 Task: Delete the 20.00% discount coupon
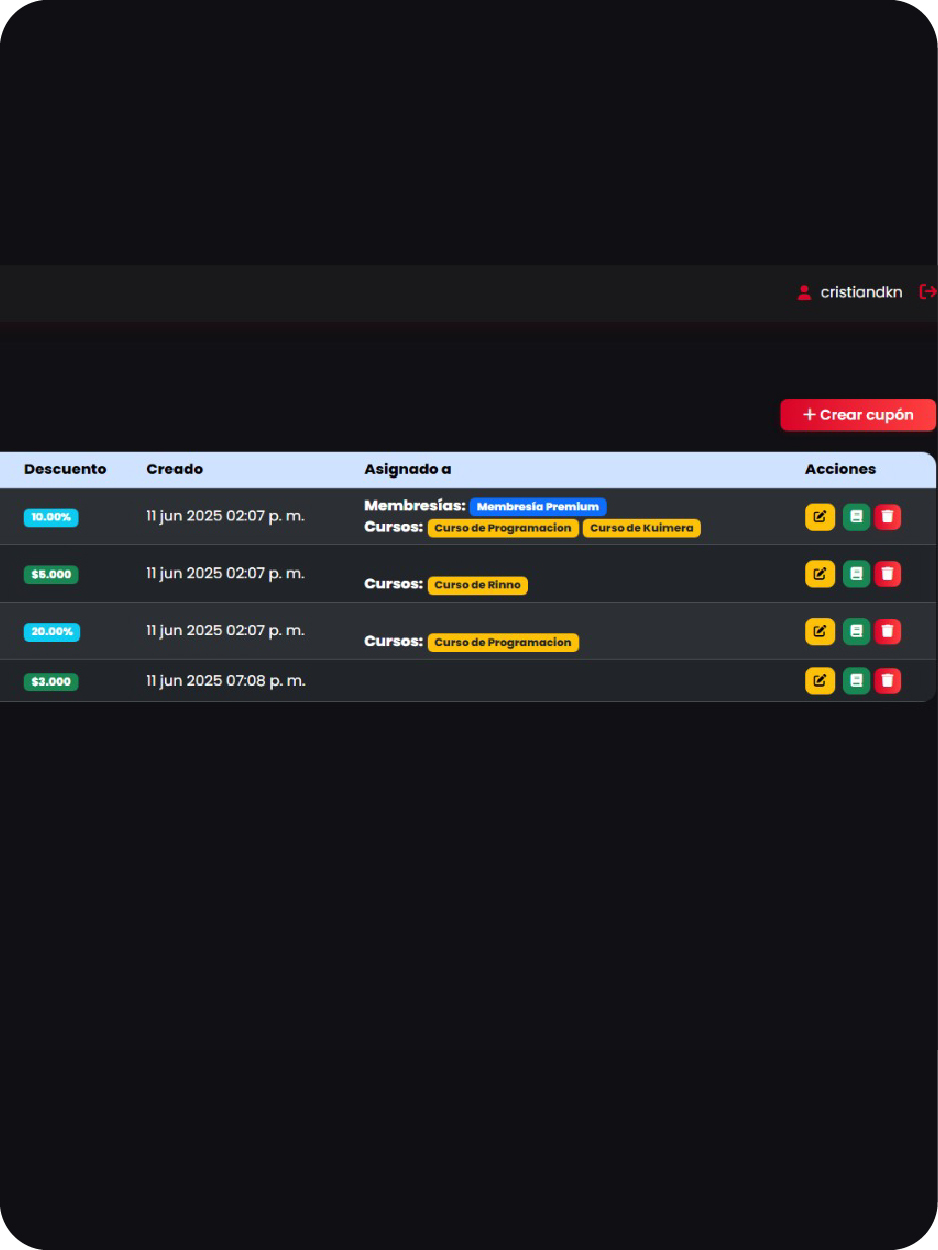coord(887,632)
